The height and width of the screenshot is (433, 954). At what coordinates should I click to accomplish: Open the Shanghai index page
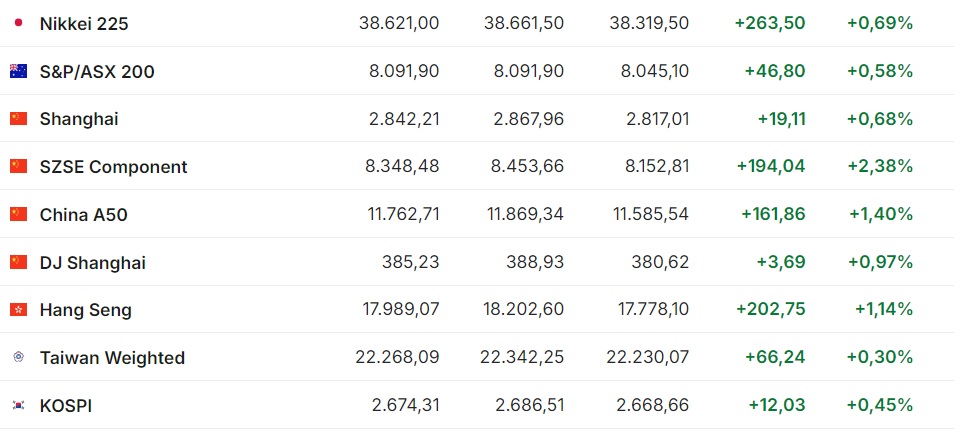[79, 119]
